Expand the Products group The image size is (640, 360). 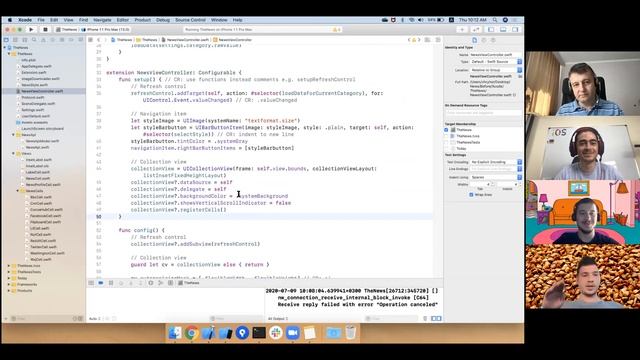click(x=9, y=291)
